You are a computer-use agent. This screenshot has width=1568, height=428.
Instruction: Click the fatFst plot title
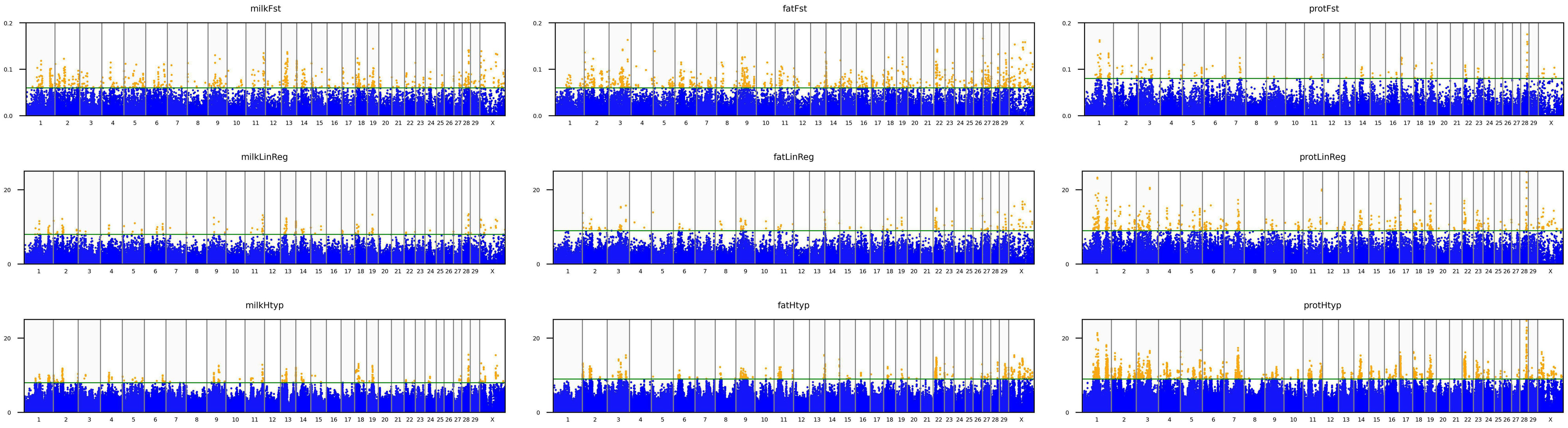794,9
